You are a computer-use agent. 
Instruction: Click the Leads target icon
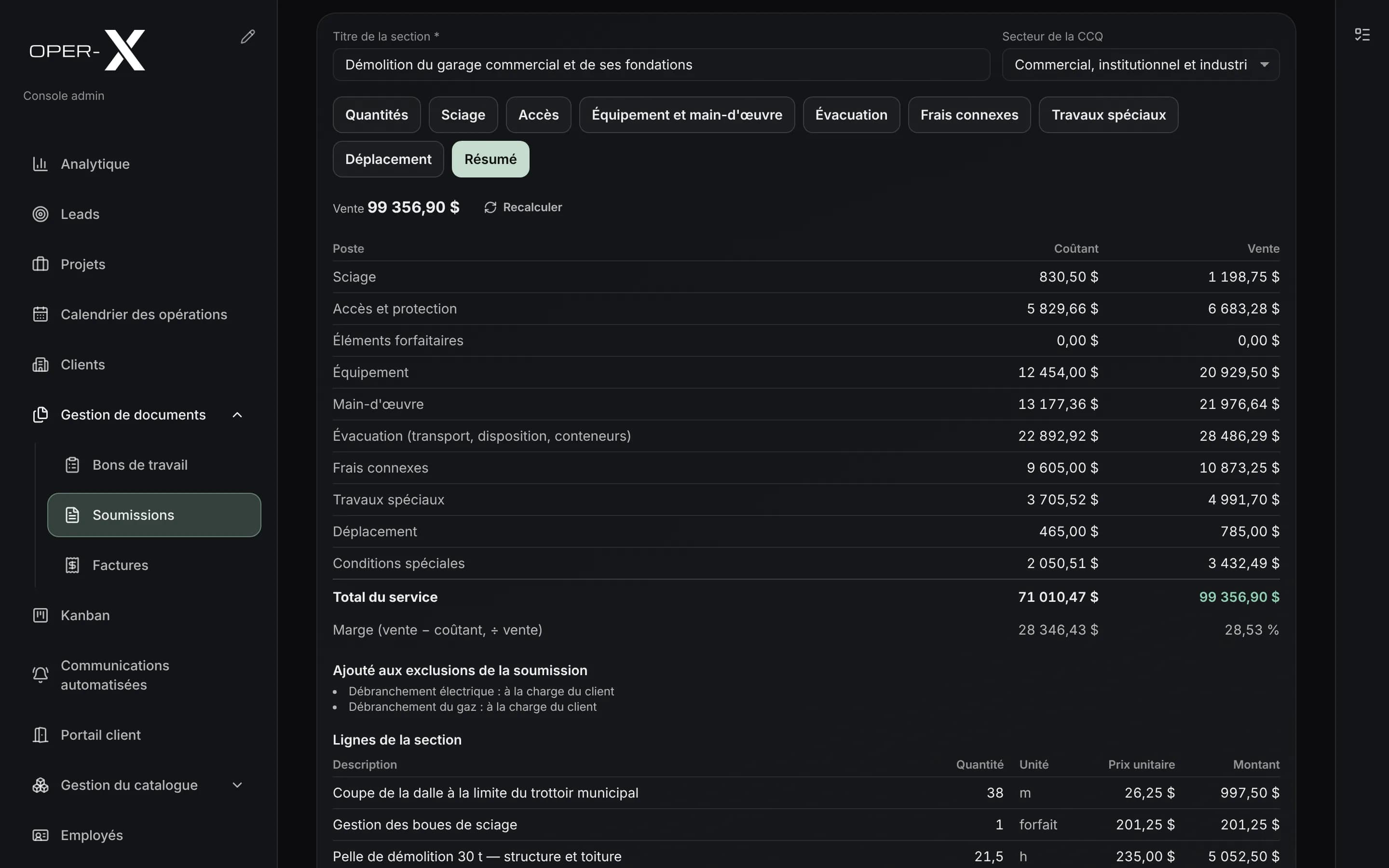[40, 214]
